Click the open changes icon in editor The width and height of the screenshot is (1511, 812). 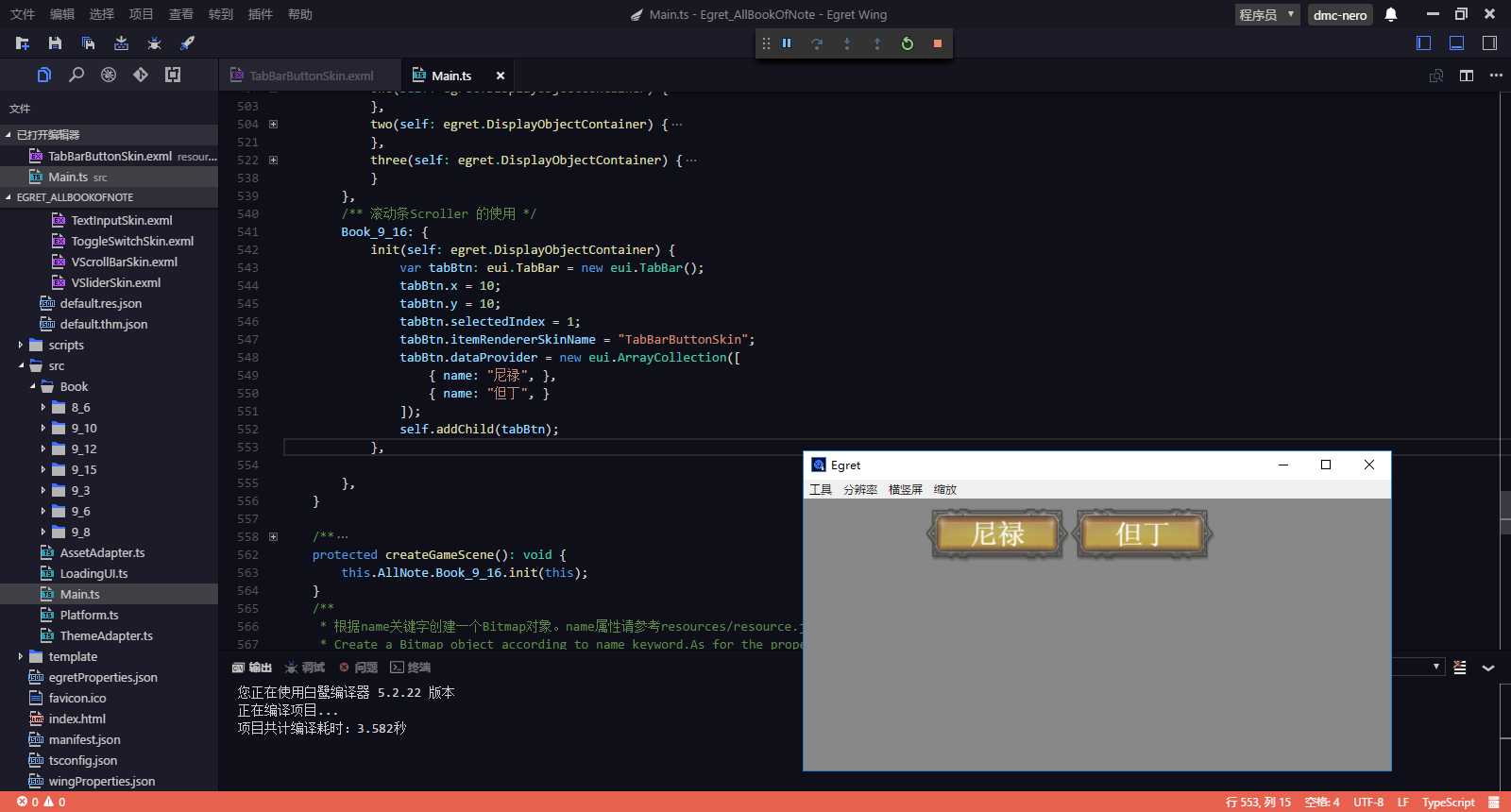[1436, 76]
